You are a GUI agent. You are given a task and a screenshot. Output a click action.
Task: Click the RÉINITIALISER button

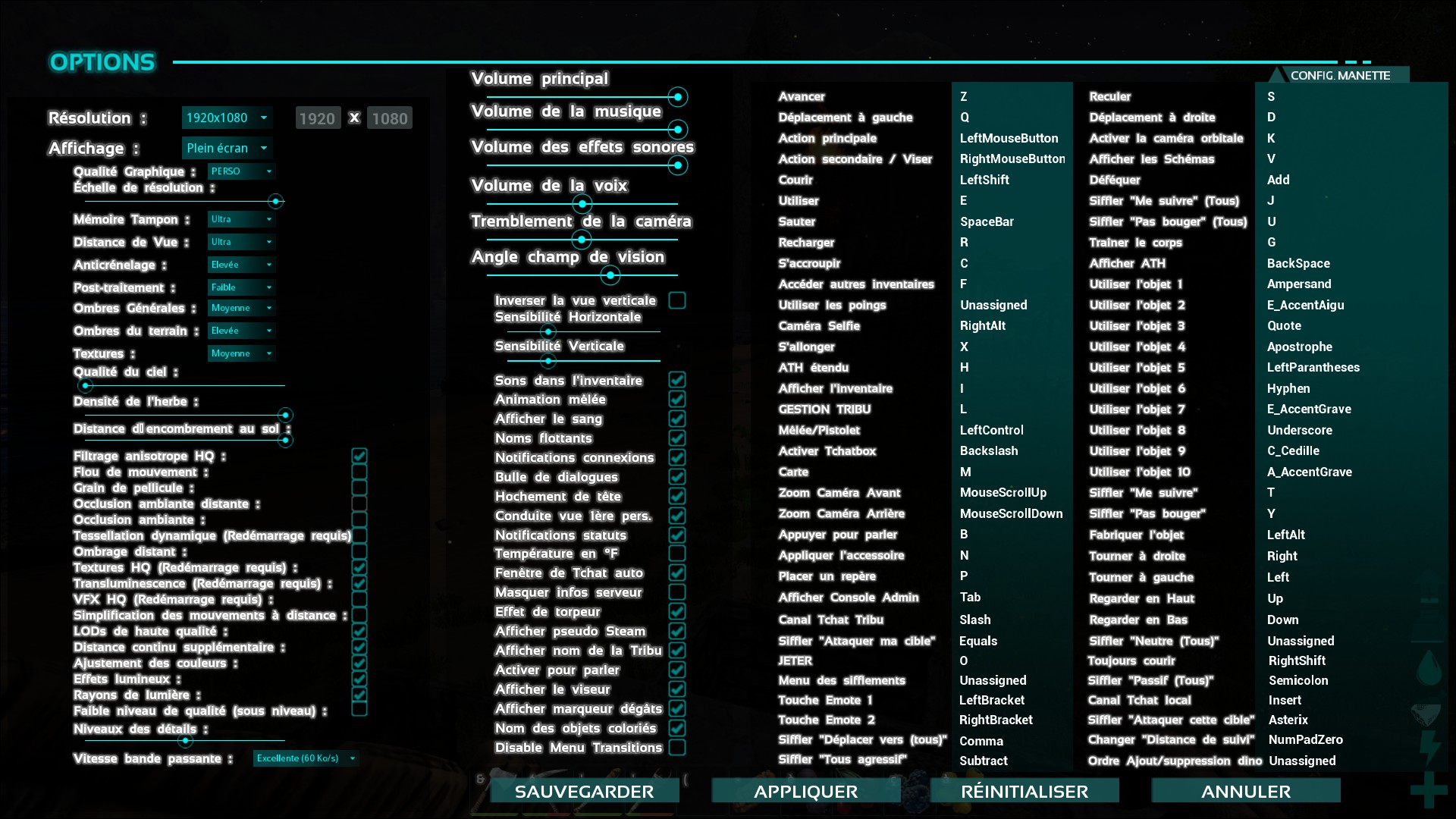tap(1025, 791)
